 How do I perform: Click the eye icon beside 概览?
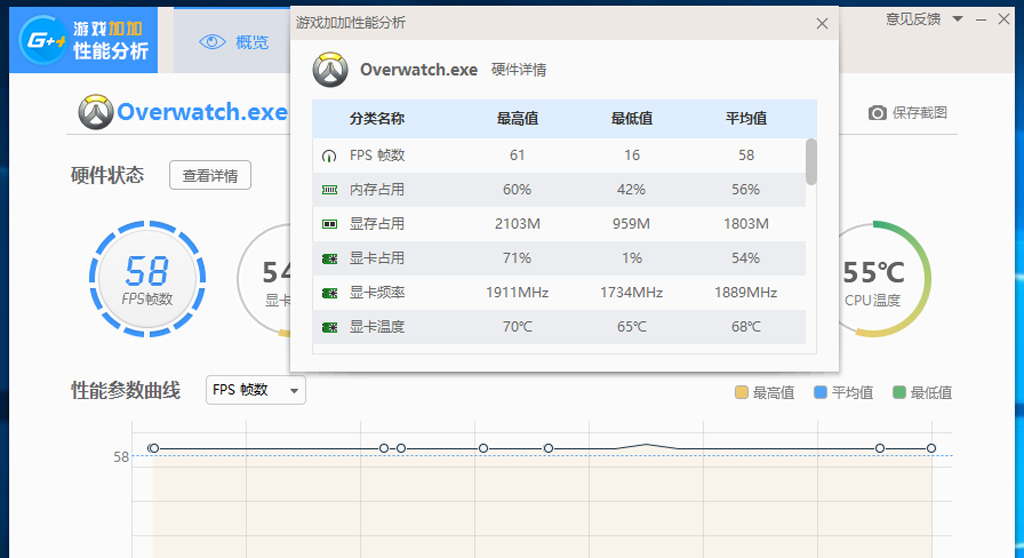[212, 42]
